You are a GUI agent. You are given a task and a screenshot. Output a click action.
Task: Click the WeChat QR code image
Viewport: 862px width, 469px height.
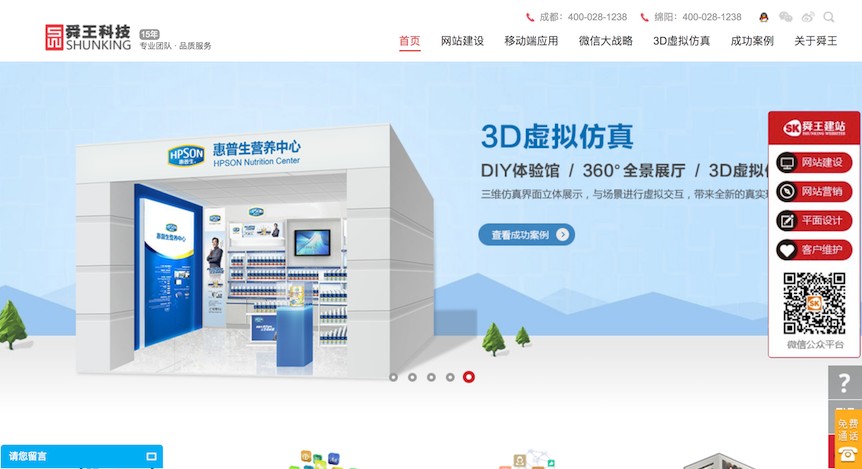pyautogui.click(x=814, y=304)
